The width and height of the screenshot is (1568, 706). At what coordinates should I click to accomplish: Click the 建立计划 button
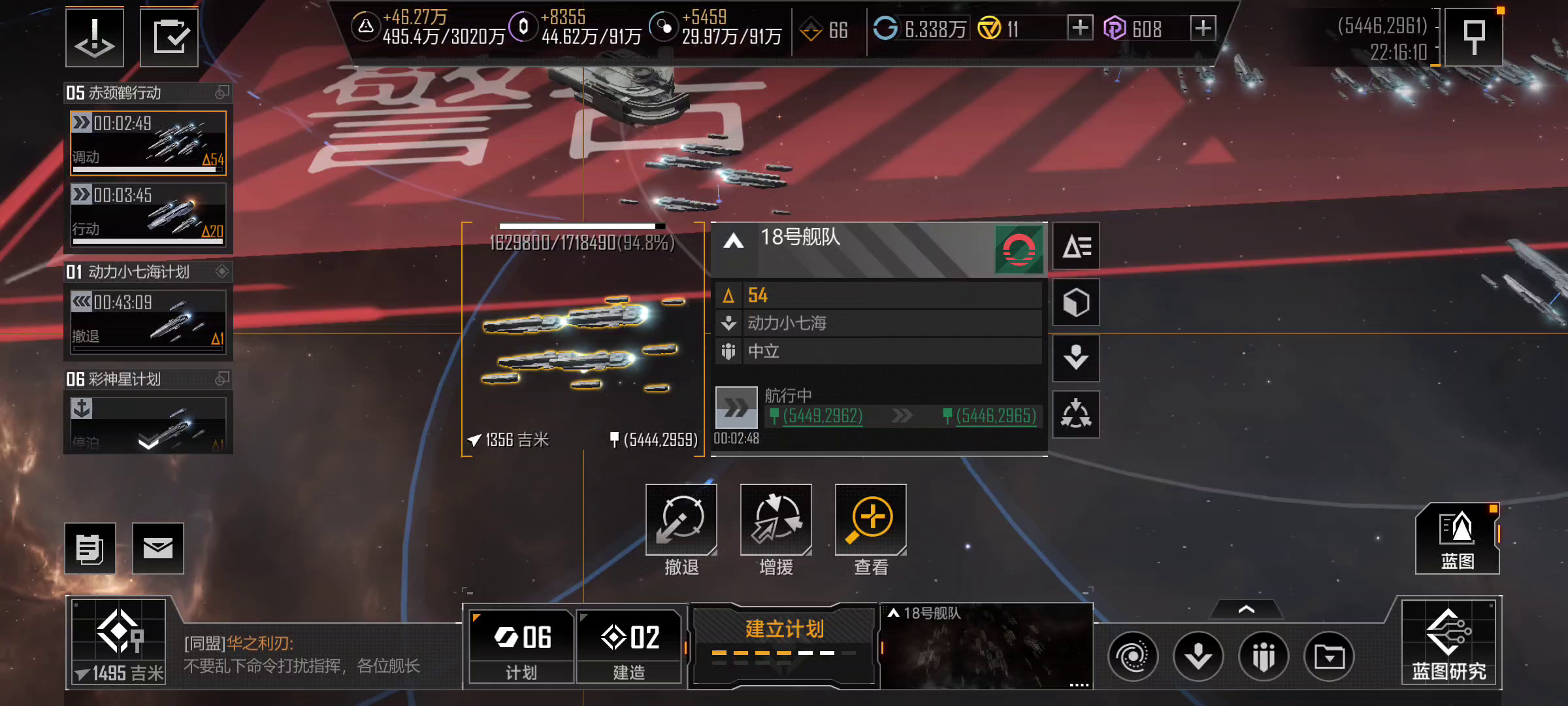pyautogui.click(x=784, y=644)
